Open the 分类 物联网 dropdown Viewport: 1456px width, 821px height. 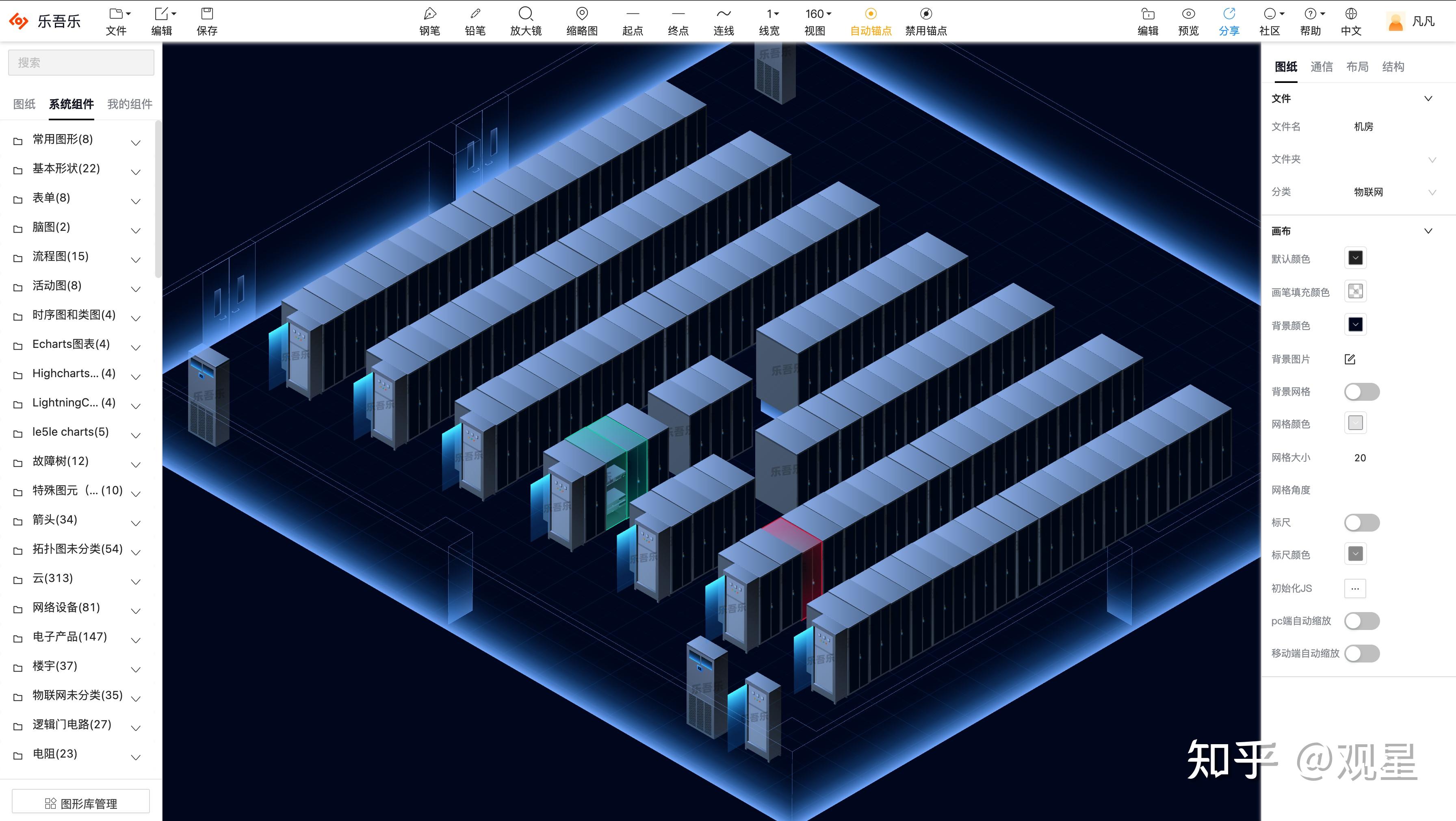click(1393, 192)
